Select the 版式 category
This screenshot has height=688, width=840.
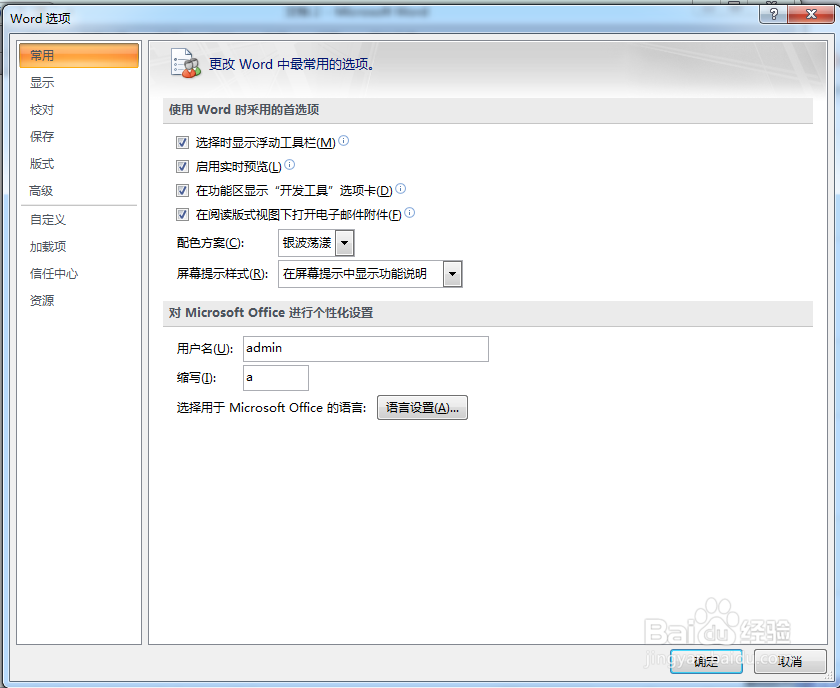(79, 164)
